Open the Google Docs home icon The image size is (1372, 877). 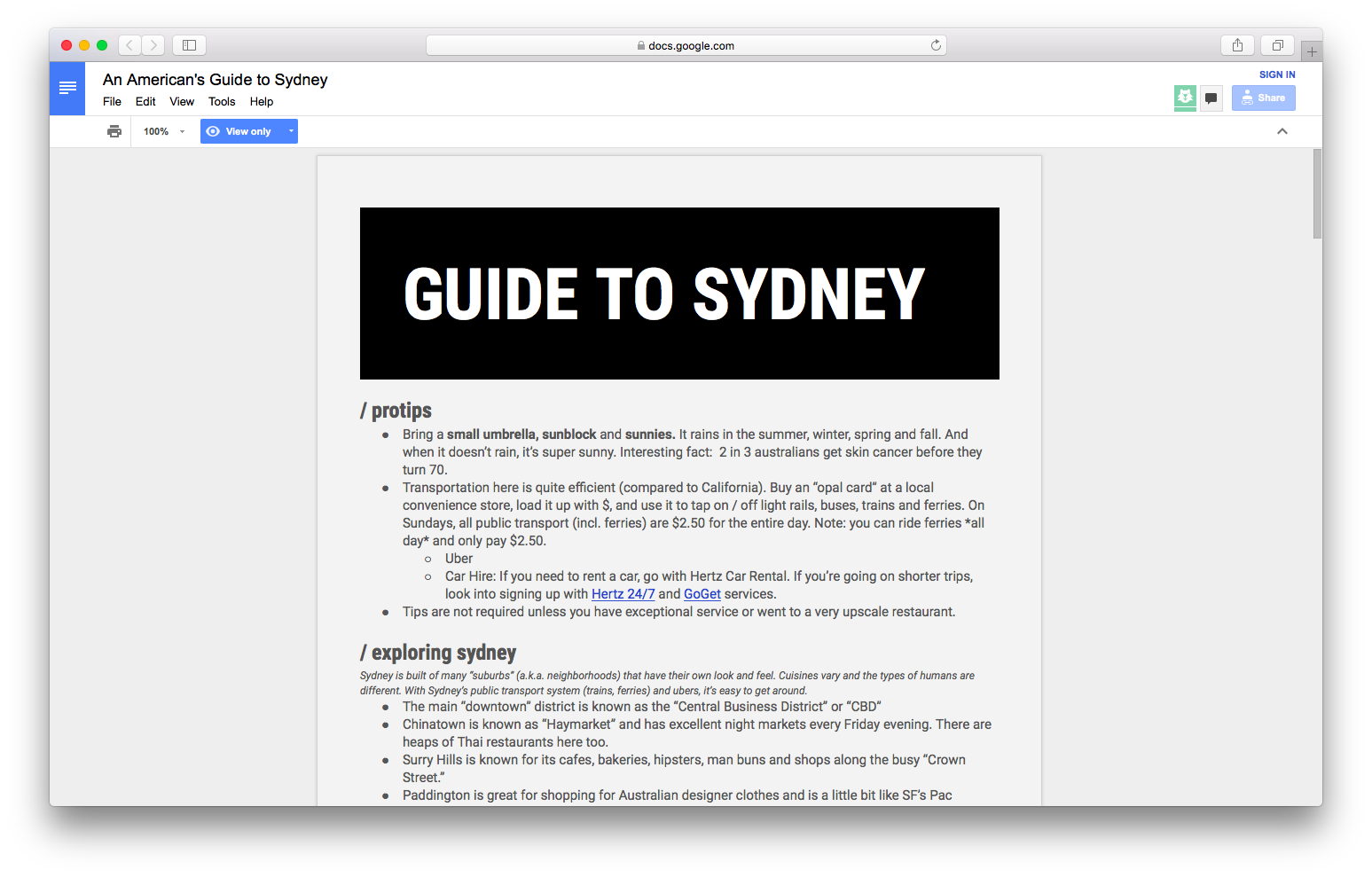(x=67, y=88)
